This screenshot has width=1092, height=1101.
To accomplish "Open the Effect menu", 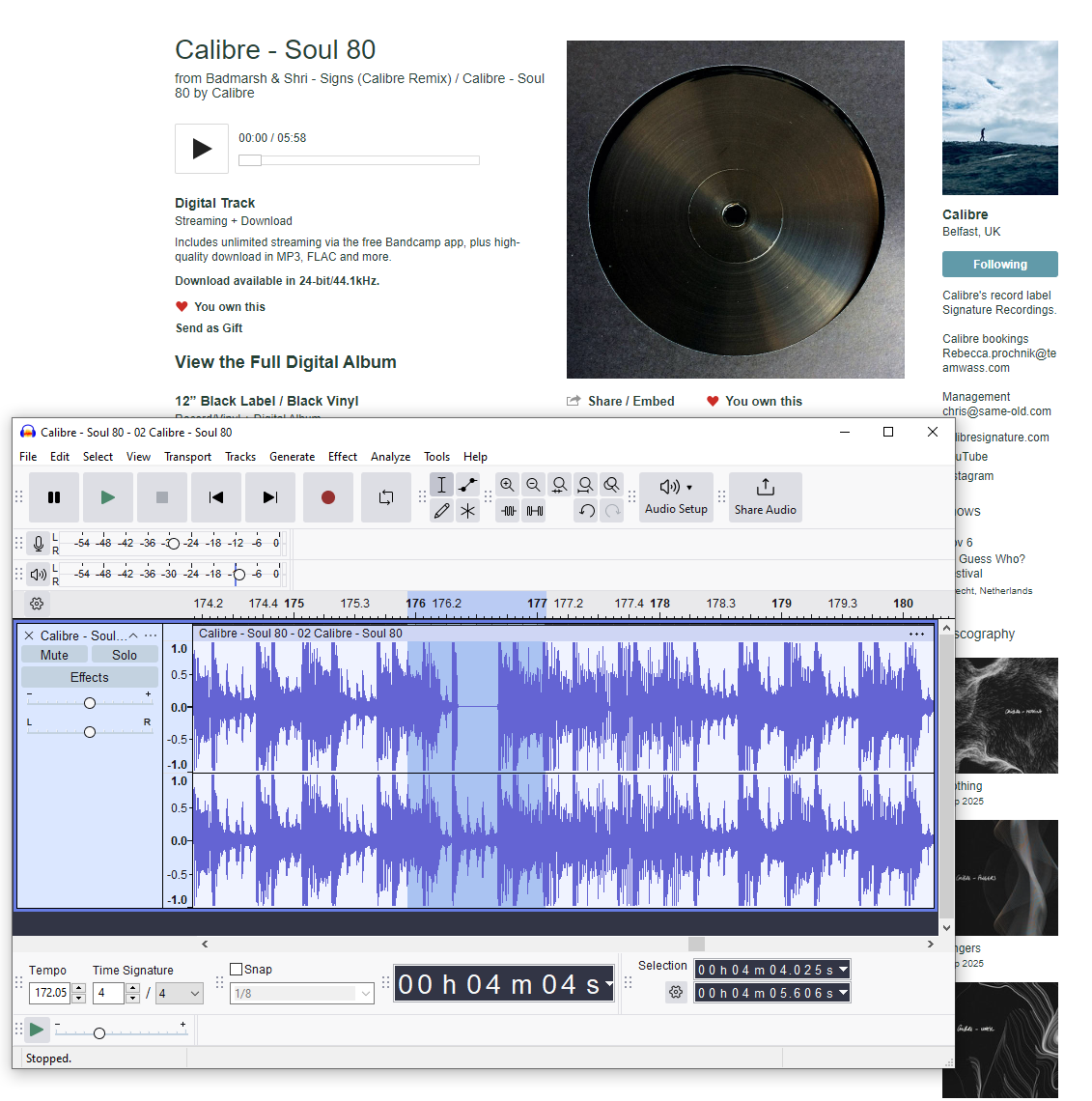I will click(x=342, y=457).
